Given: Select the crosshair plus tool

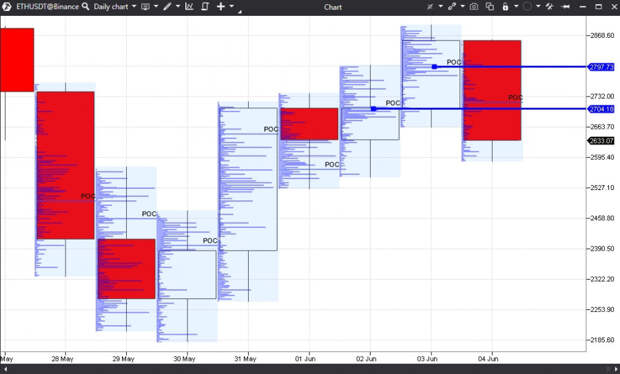Looking at the screenshot, I should pyautogui.click(x=221, y=6).
